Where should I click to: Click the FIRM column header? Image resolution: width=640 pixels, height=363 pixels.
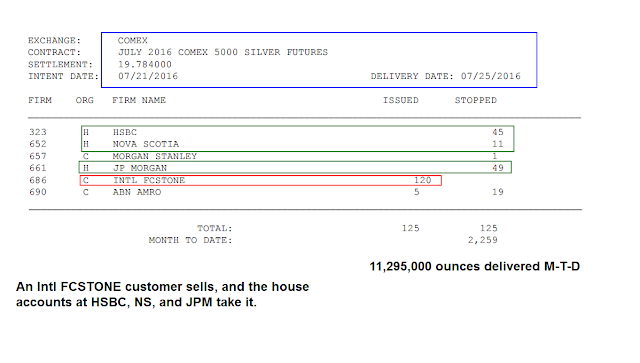point(40,100)
